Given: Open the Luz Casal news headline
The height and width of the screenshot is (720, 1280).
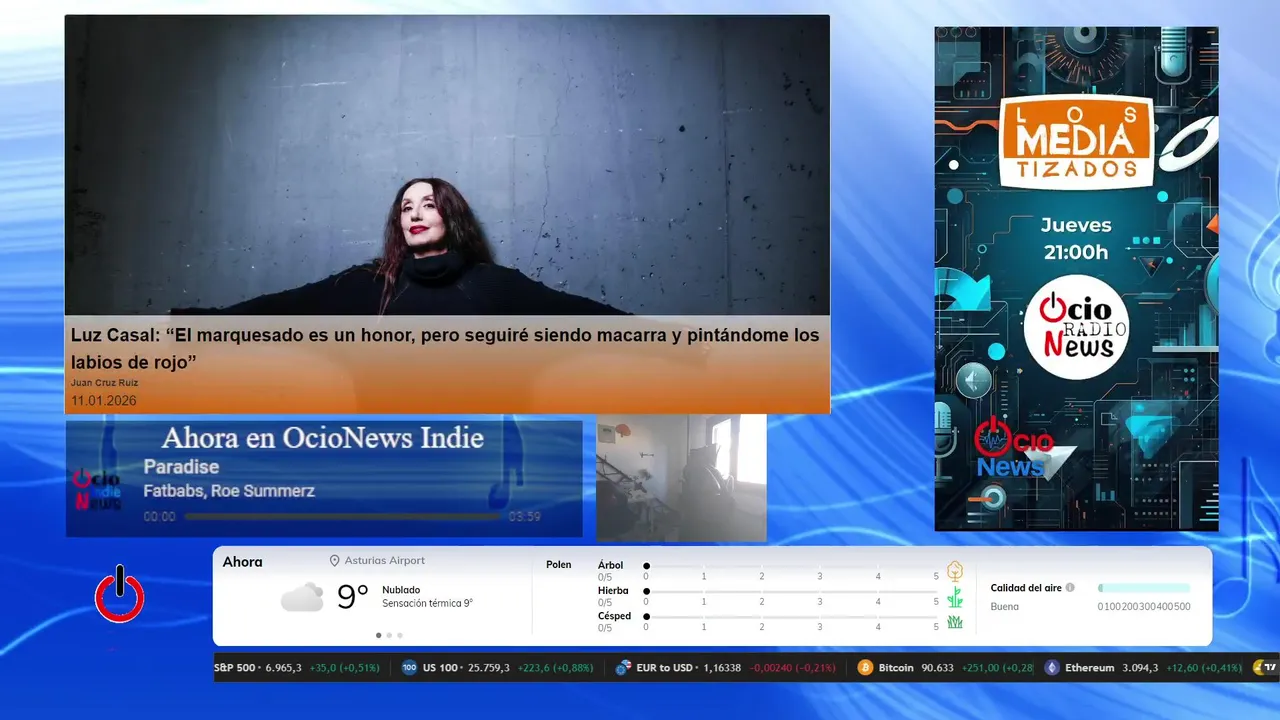Looking at the screenshot, I should 445,348.
